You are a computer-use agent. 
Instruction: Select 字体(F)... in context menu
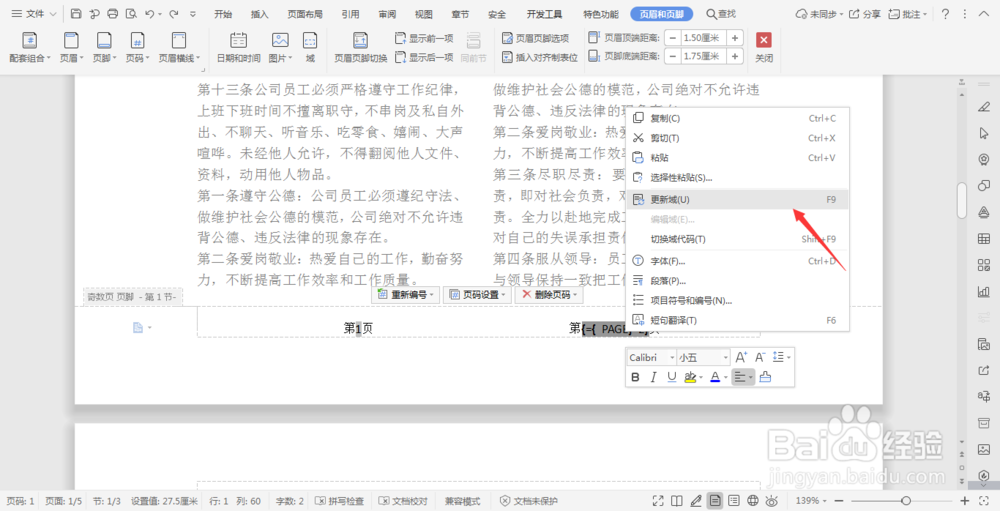(x=738, y=261)
